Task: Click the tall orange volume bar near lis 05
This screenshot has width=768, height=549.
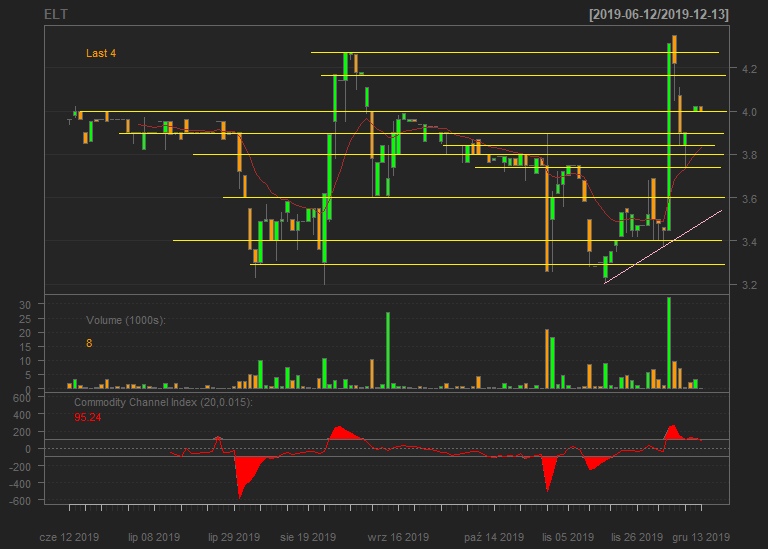Action: (547, 359)
